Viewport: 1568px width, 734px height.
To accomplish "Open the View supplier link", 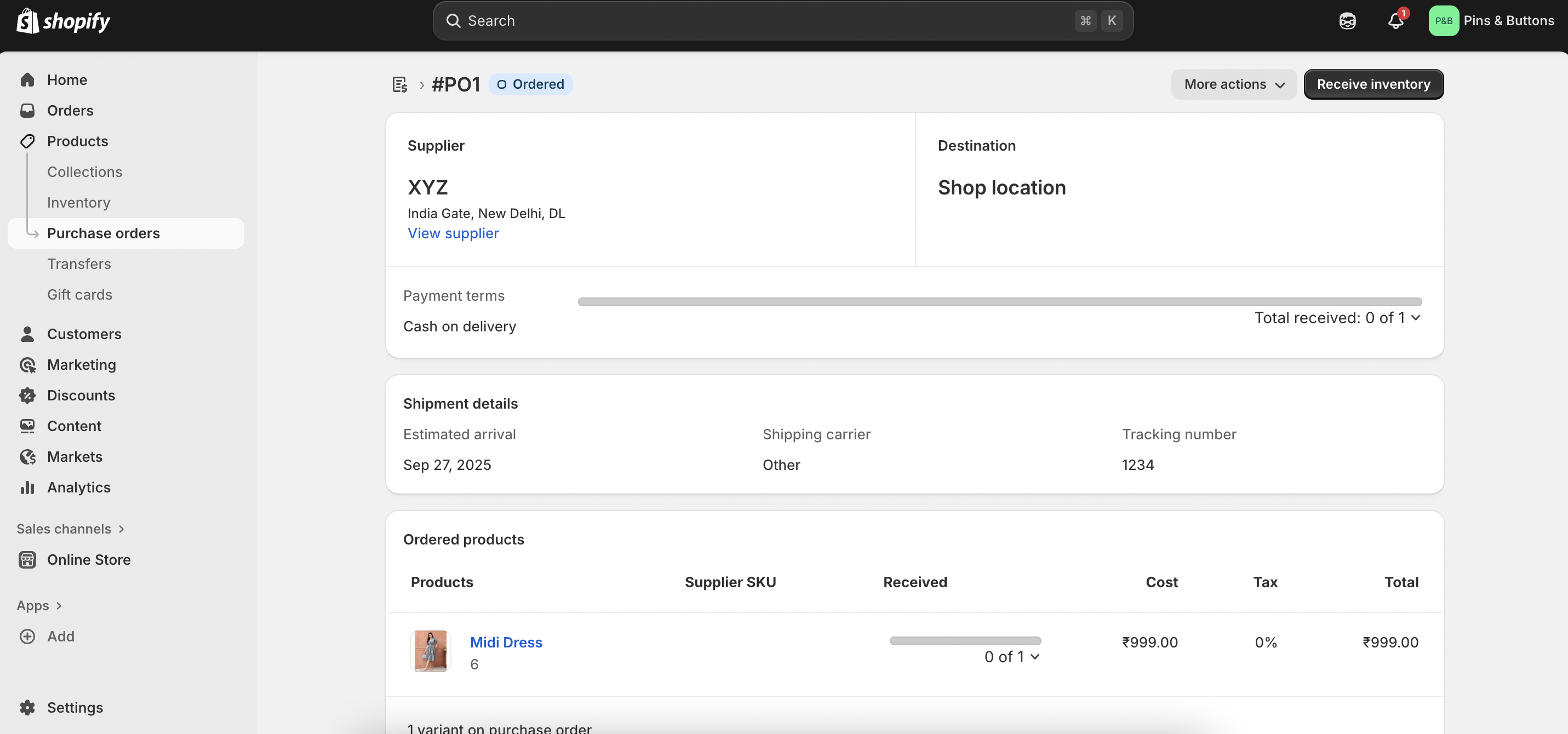I will pos(453,234).
